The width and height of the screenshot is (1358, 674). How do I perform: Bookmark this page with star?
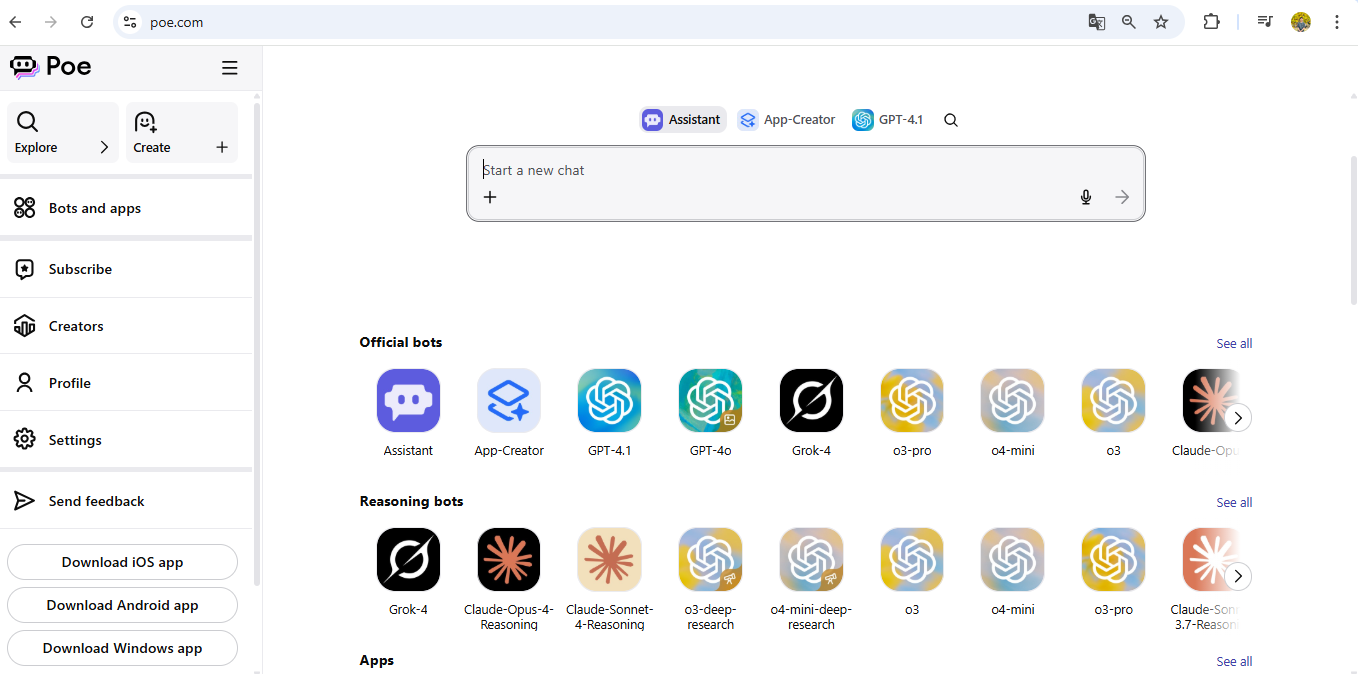(x=1161, y=22)
